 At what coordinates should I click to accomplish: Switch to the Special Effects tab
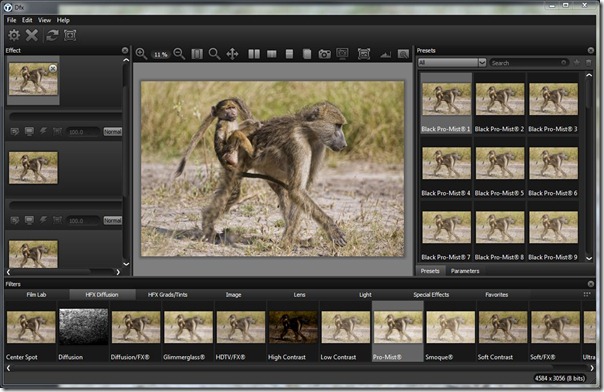[x=431, y=295]
